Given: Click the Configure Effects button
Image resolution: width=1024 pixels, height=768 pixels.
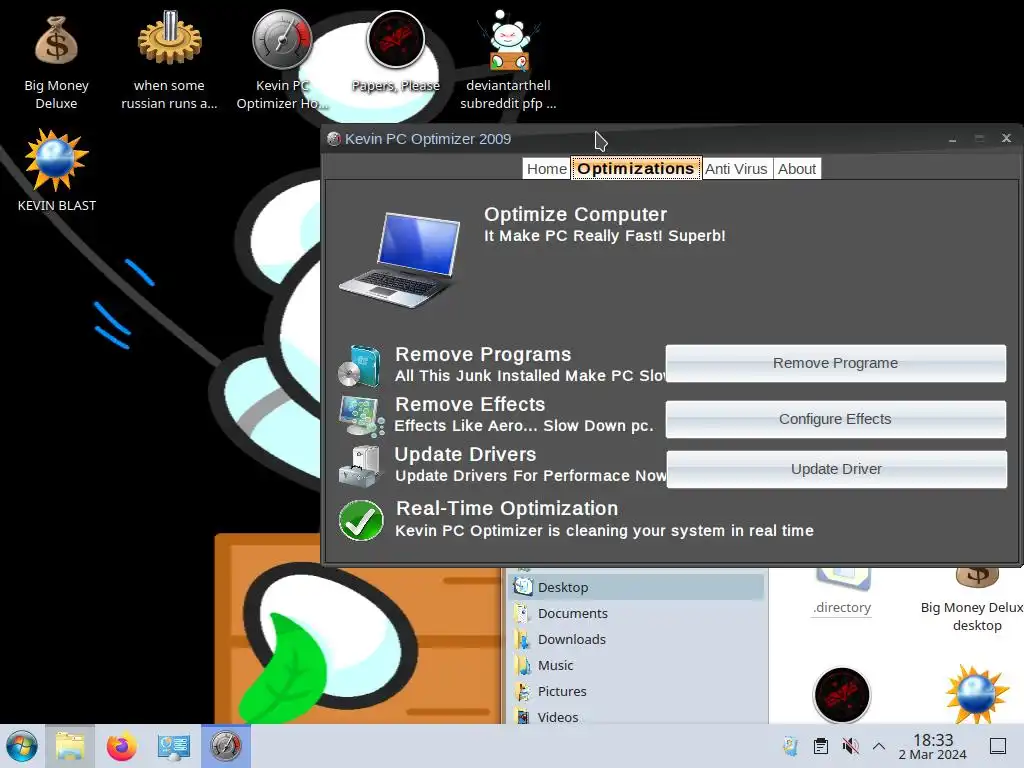Looking at the screenshot, I should click(835, 419).
